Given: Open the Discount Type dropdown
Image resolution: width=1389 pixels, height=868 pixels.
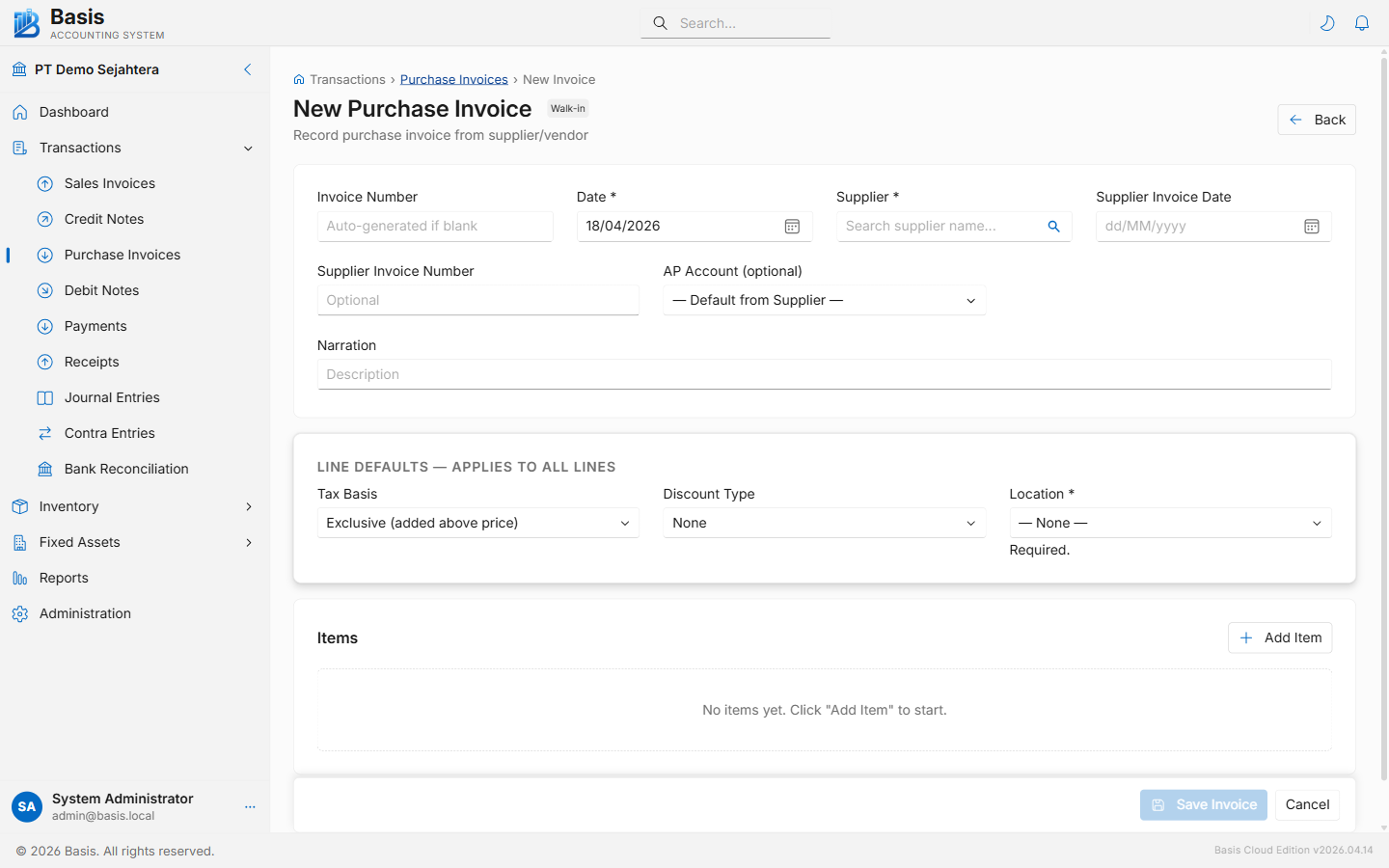Looking at the screenshot, I should [x=824, y=523].
